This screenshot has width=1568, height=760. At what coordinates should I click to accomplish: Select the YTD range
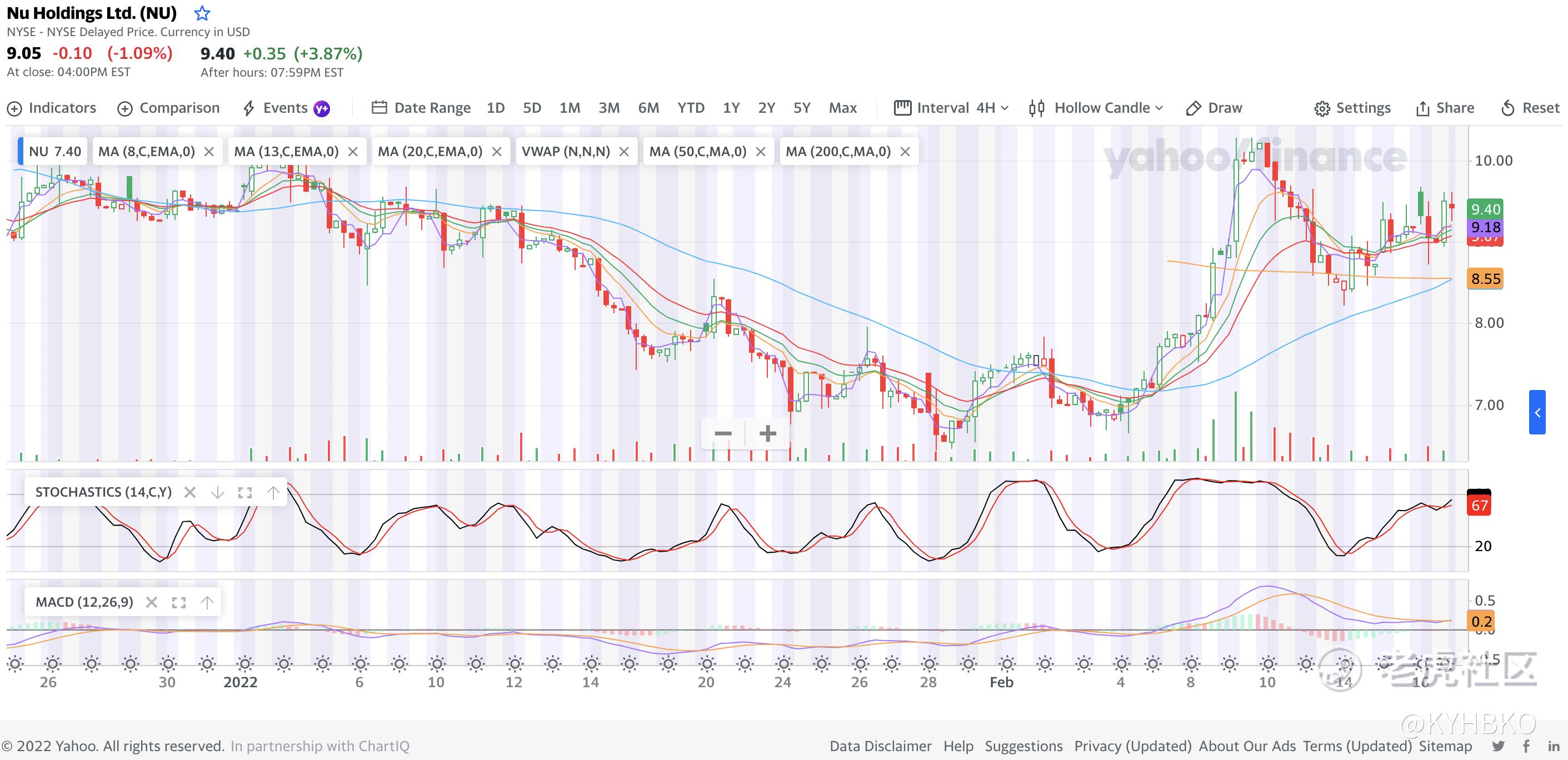coord(691,108)
